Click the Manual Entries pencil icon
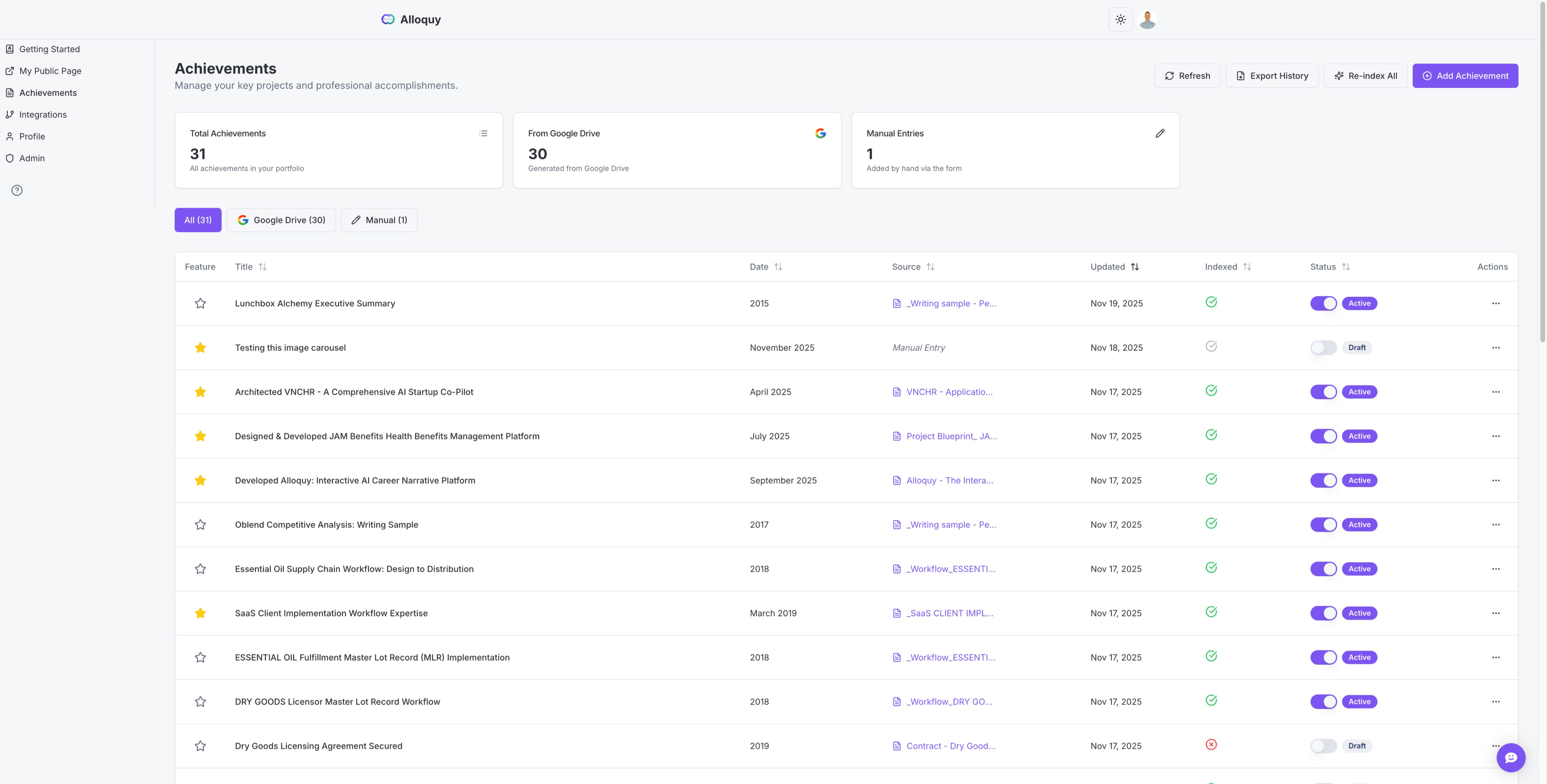 pyautogui.click(x=1160, y=133)
